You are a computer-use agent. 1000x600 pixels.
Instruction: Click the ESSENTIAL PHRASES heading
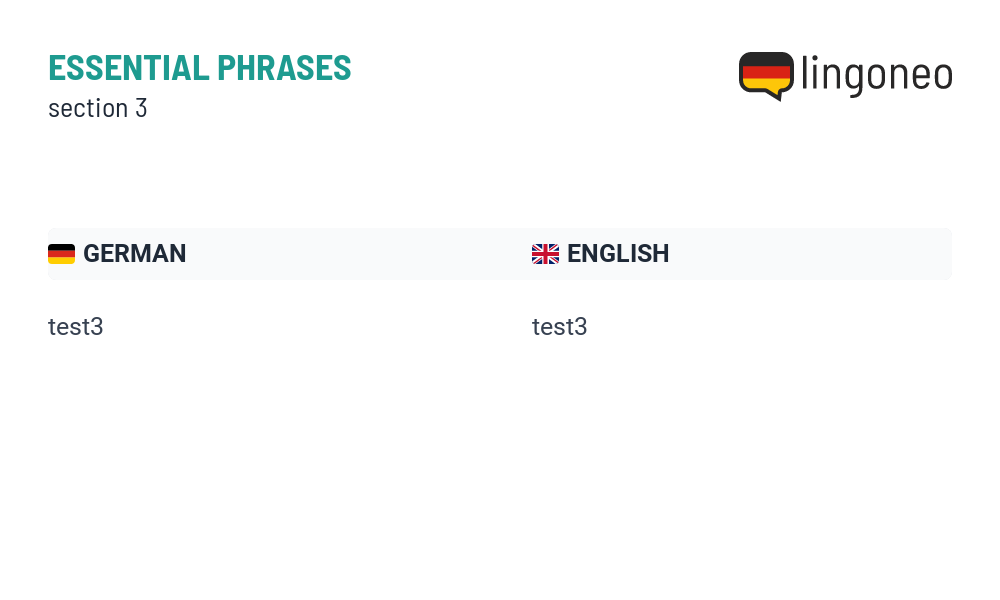click(x=200, y=68)
